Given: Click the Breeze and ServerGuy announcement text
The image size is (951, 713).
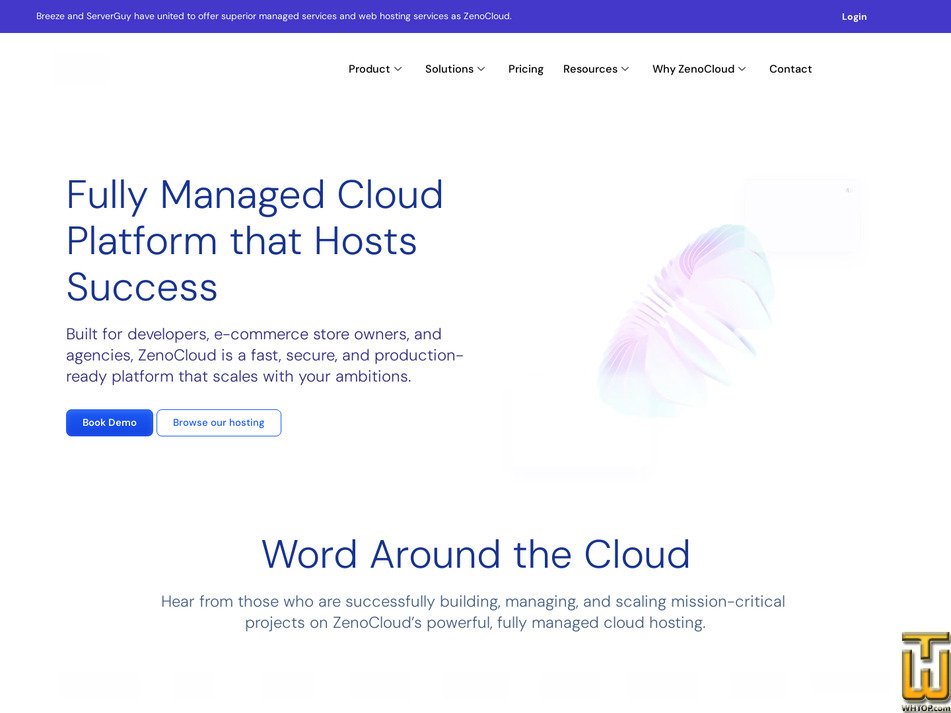Looking at the screenshot, I should click(274, 16).
